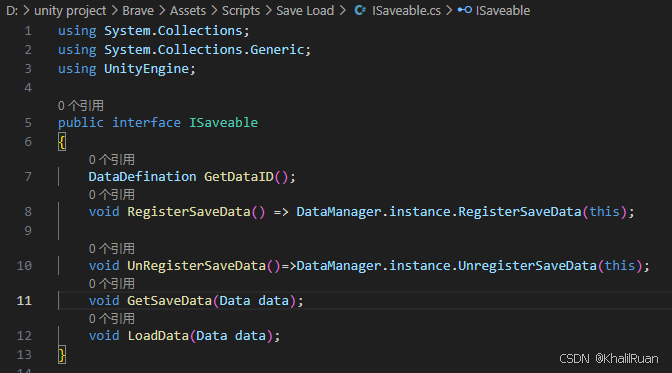Click the 'this' keyword on line 8
The height and width of the screenshot is (373, 672).
click(x=604, y=212)
